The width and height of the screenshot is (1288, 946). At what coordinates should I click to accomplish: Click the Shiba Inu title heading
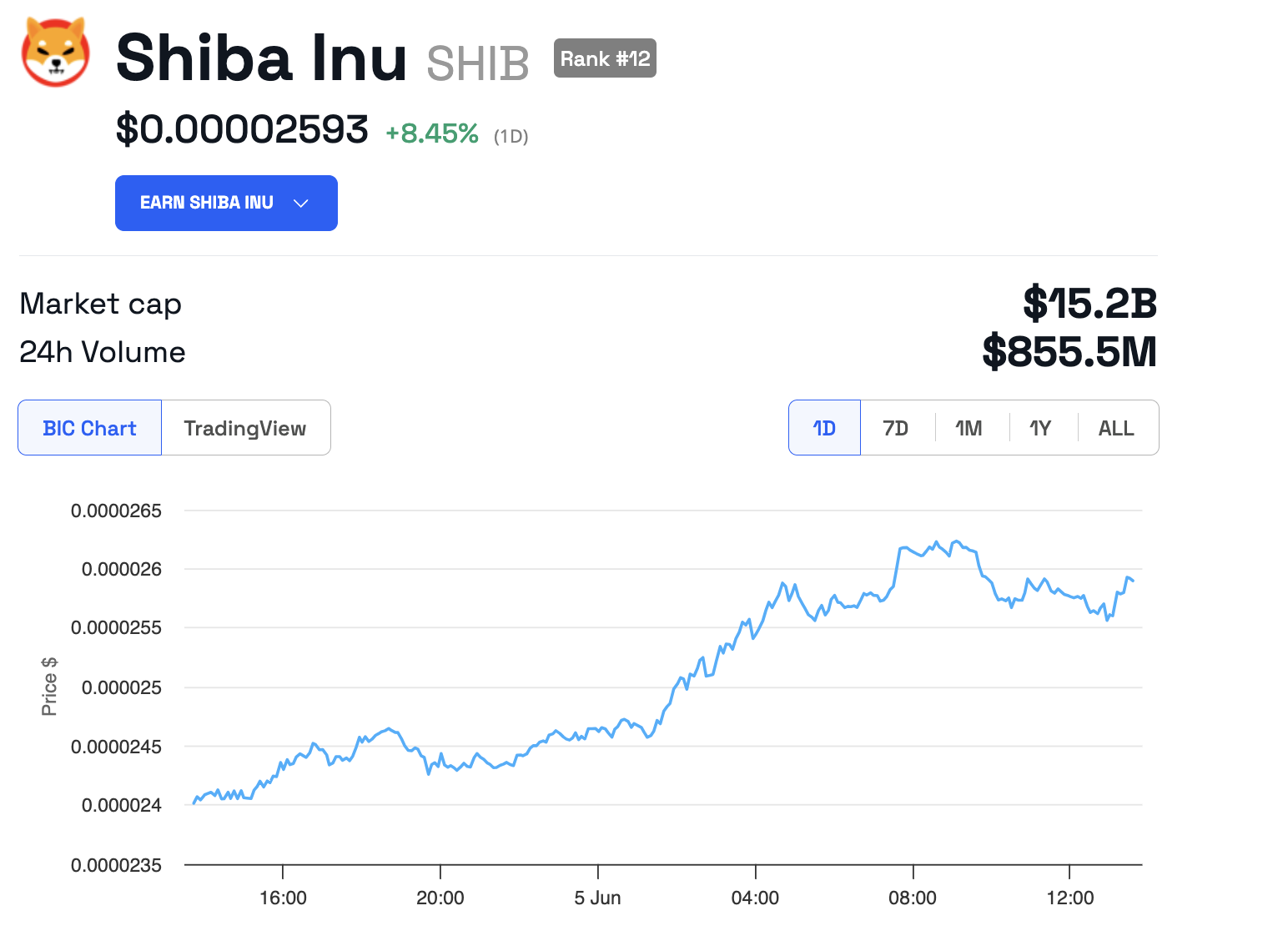click(261, 58)
